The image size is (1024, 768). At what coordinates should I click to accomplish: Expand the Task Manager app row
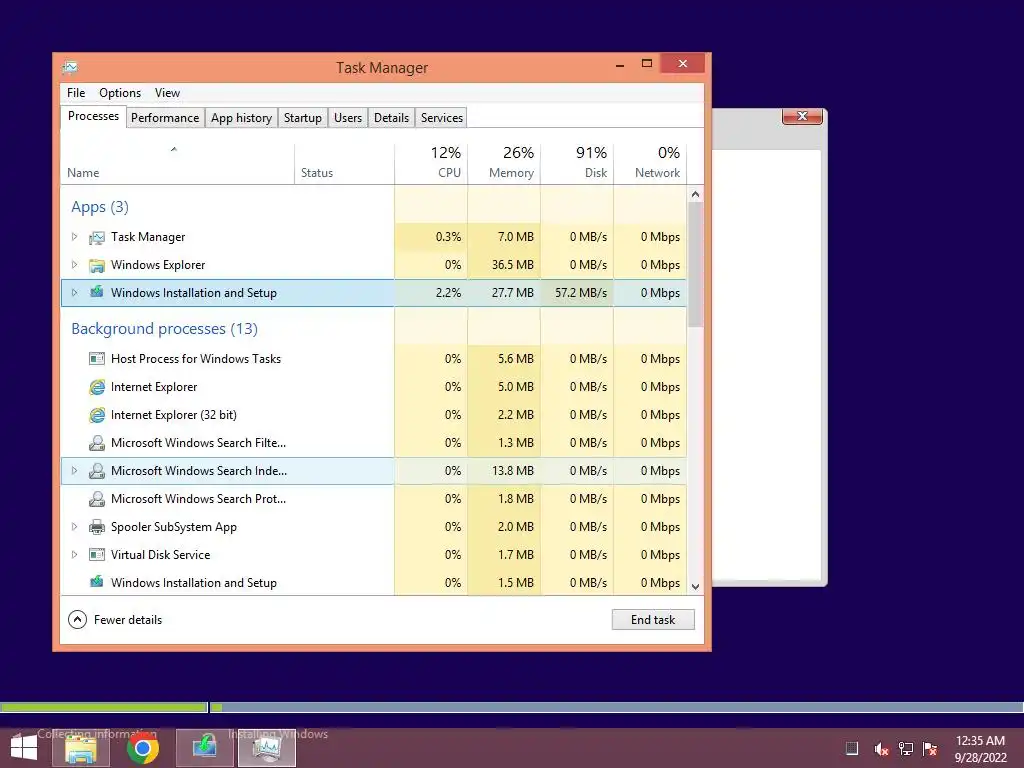coord(74,237)
